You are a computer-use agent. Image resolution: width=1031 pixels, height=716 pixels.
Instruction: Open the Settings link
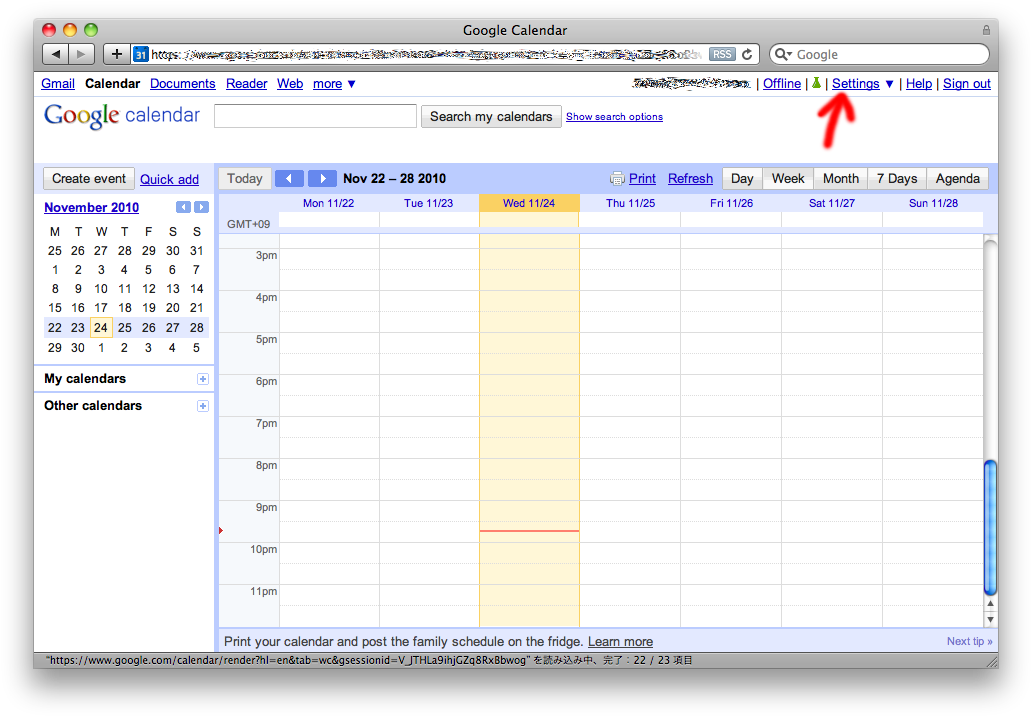[x=855, y=84]
